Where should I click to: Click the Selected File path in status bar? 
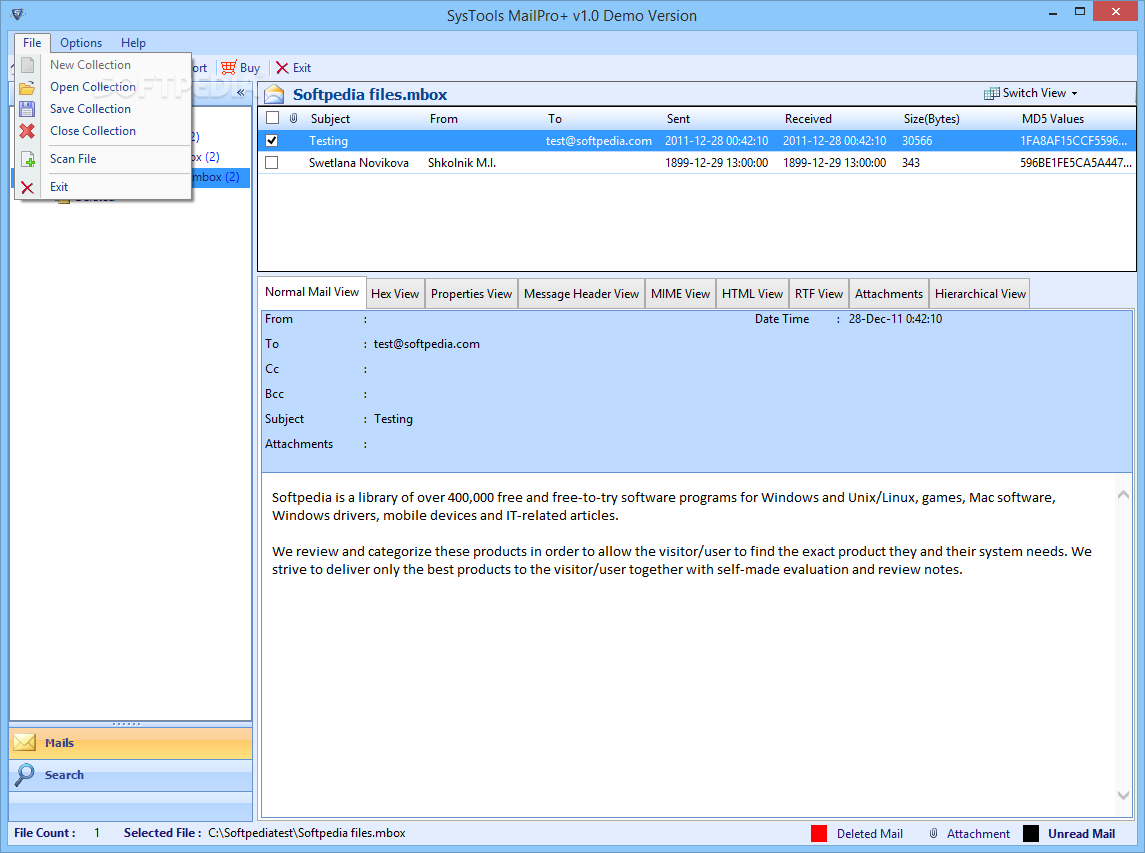pyautogui.click(x=307, y=833)
